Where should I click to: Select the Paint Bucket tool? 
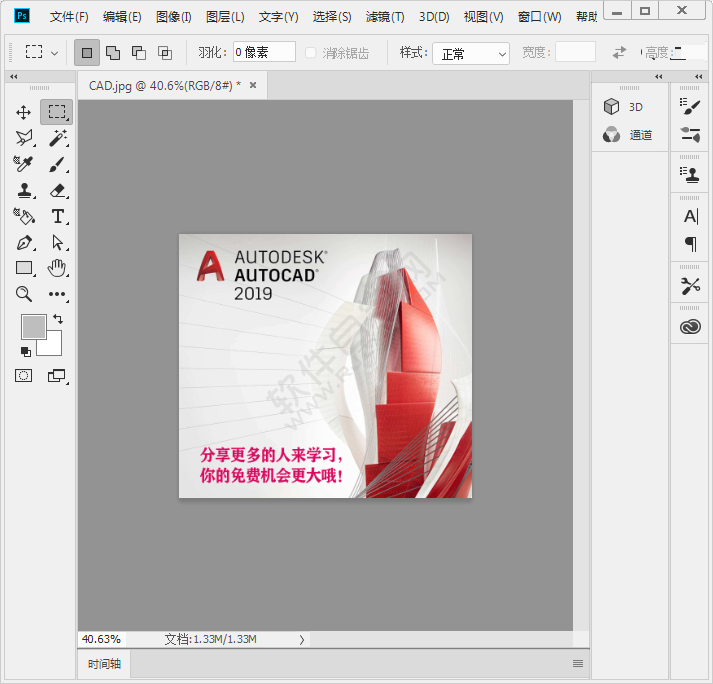24,216
